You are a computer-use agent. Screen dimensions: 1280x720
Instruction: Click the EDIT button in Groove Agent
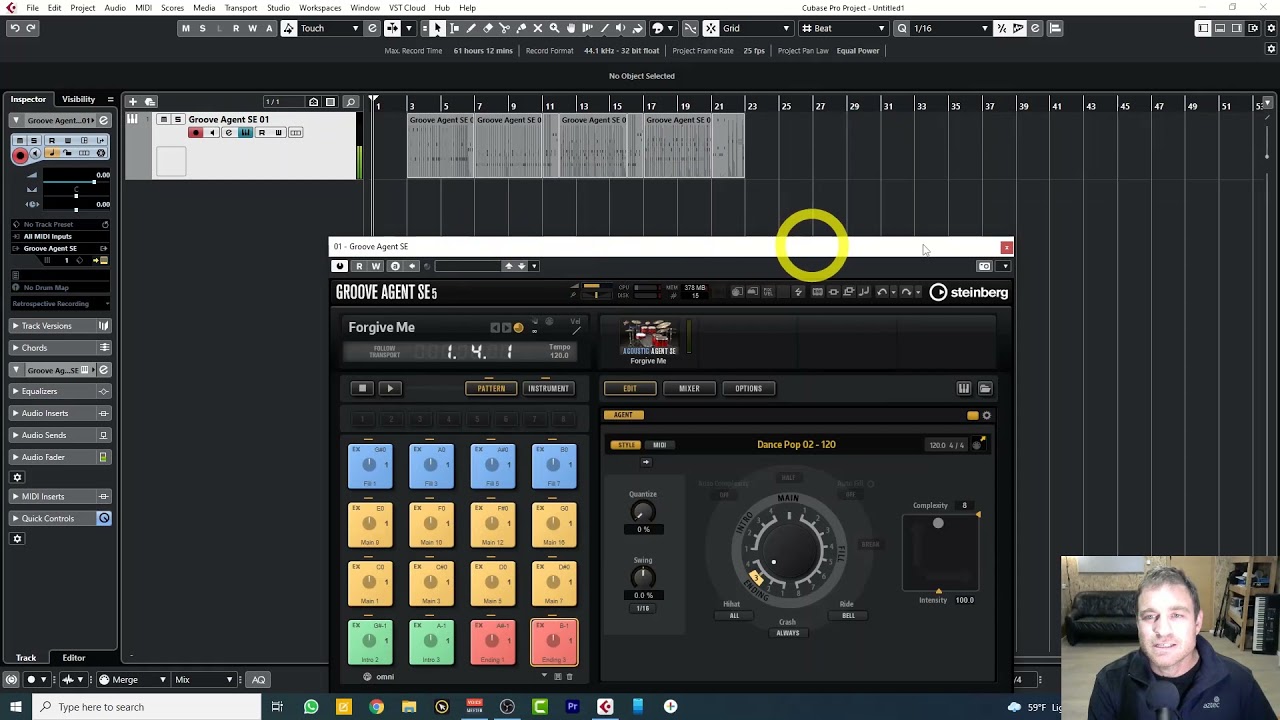(630, 389)
